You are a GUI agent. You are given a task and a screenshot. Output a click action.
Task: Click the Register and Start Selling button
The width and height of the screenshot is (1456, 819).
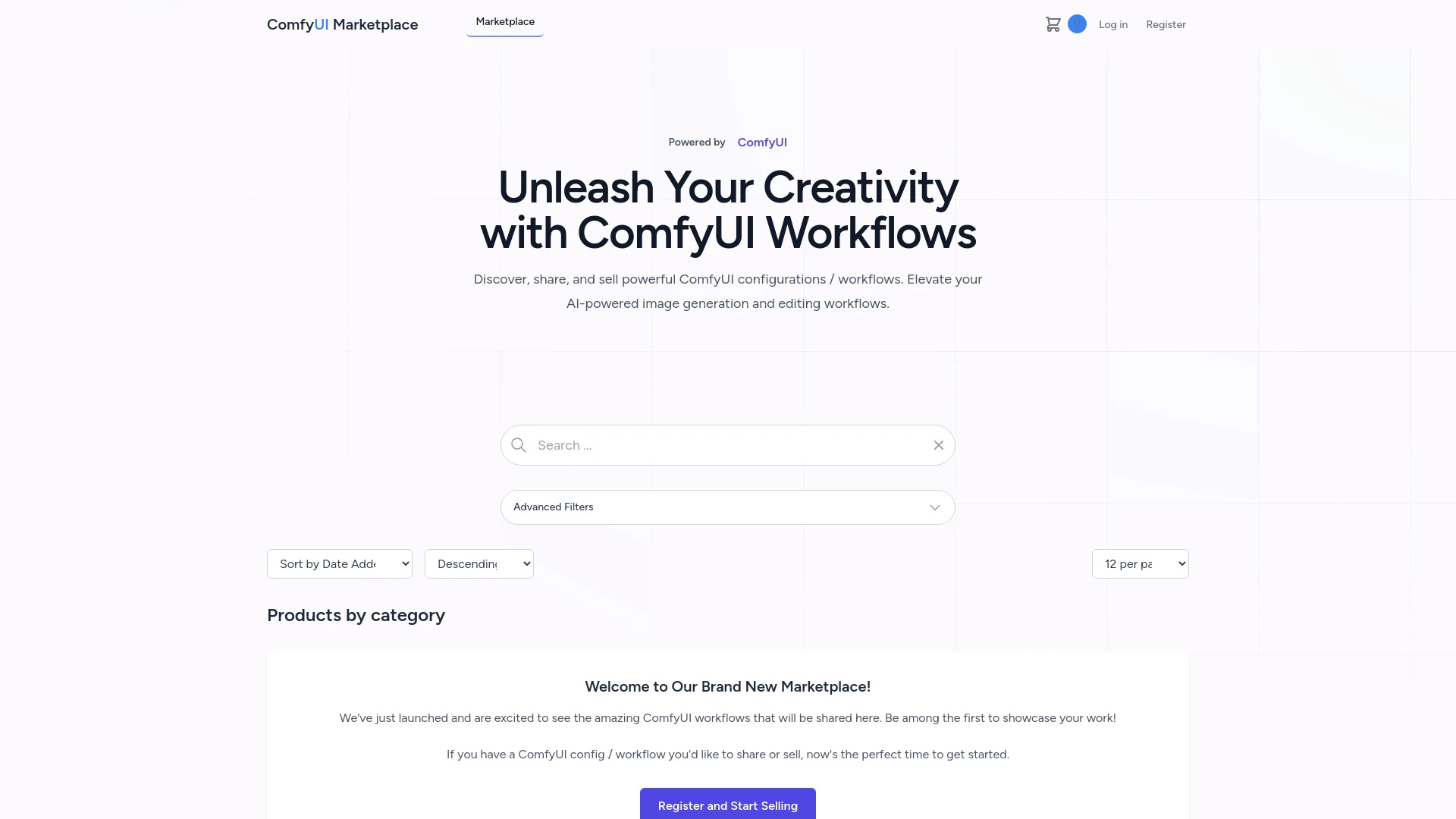click(728, 806)
